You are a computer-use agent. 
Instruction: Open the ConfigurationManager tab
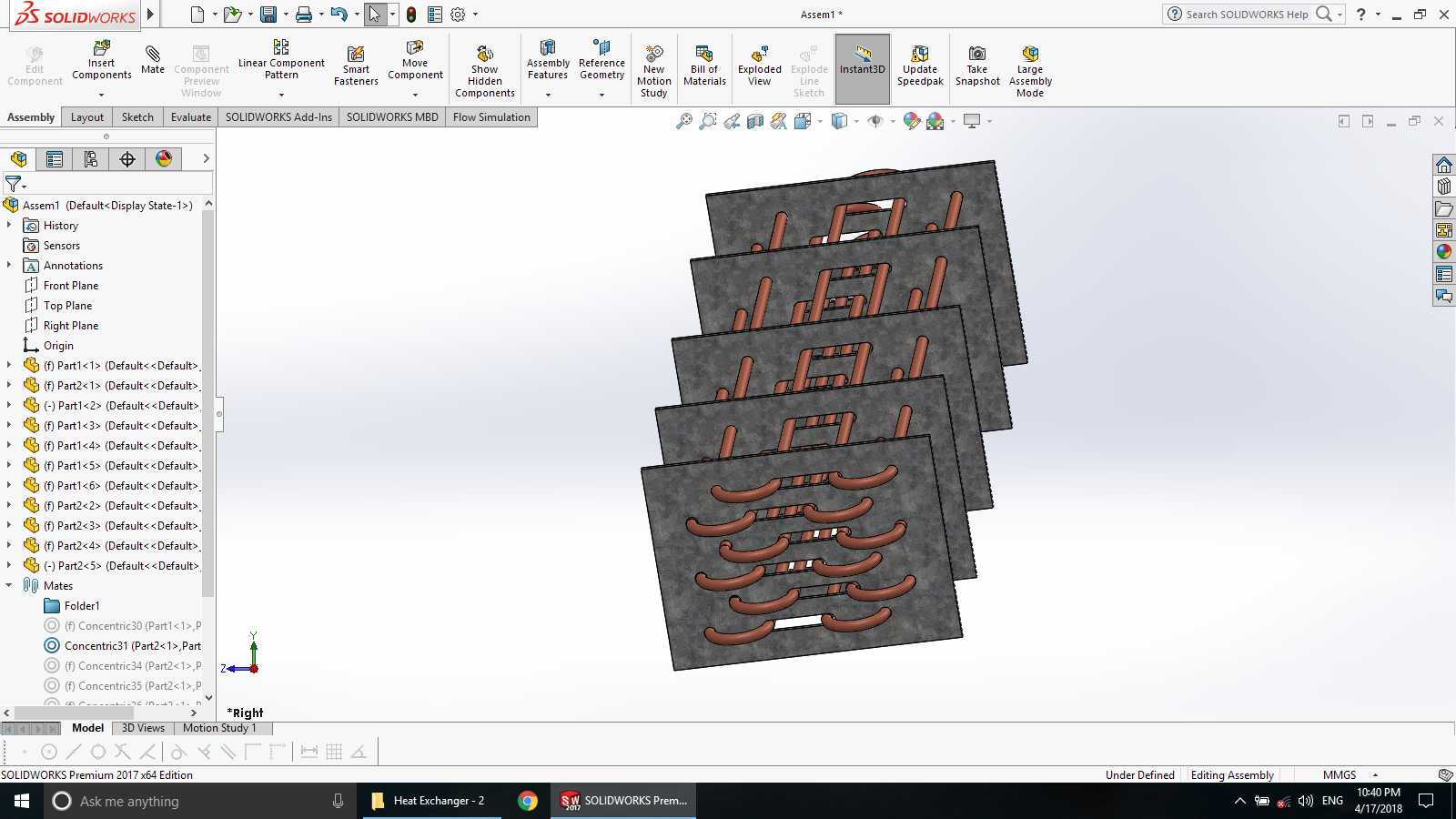tap(91, 159)
